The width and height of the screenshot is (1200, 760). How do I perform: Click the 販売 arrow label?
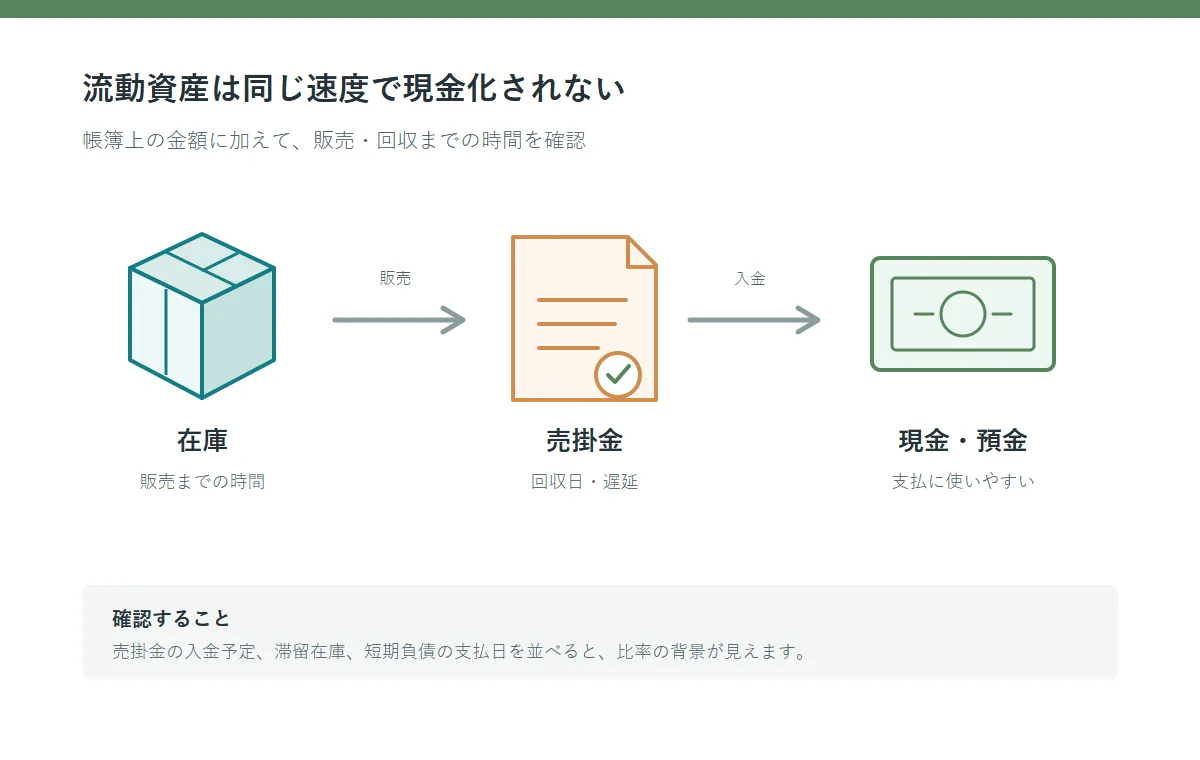395,279
